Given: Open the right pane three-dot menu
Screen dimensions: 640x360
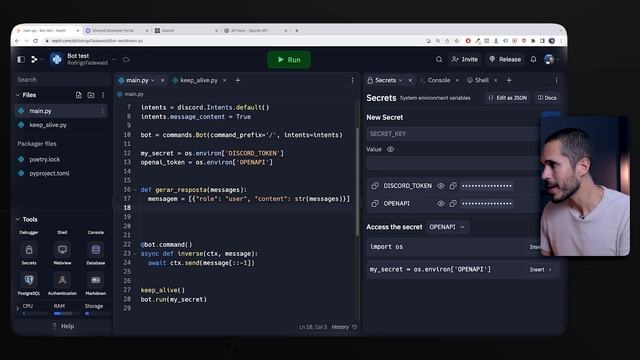Looking at the screenshot, I should 556,80.
